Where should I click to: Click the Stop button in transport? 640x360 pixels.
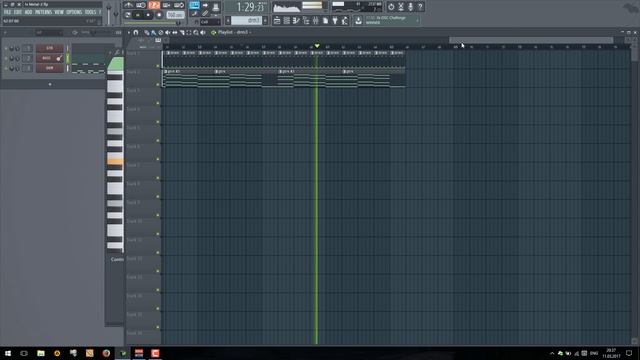(148, 15)
